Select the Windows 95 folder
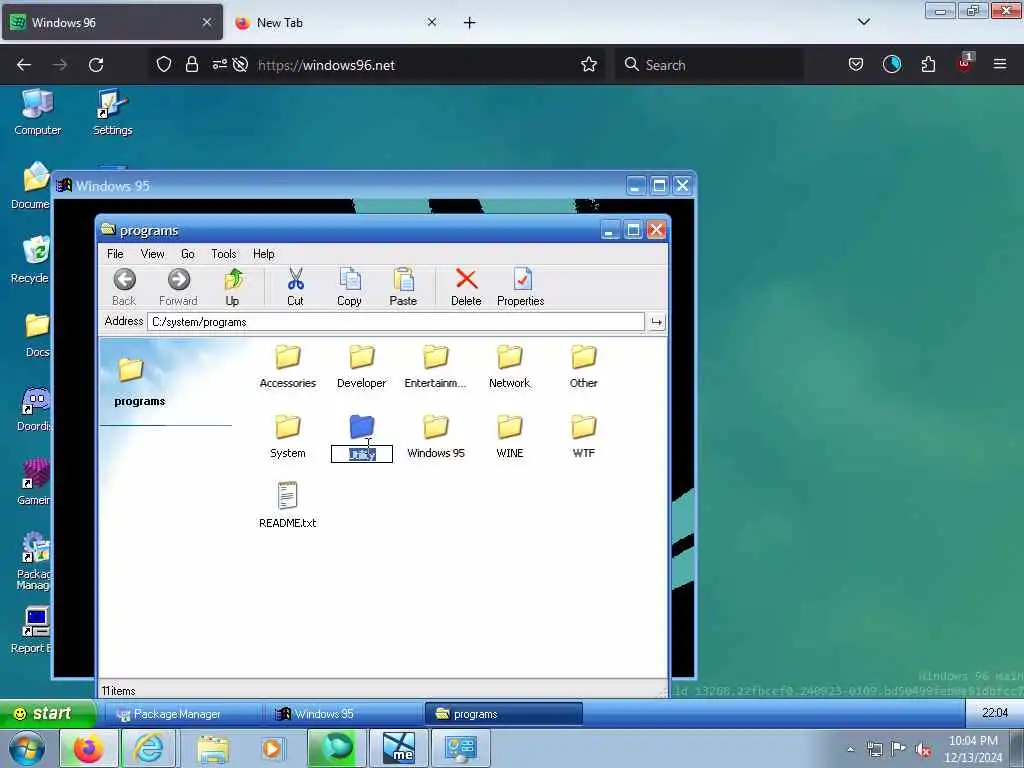The height and width of the screenshot is (768, 1024). coord(436,436)
